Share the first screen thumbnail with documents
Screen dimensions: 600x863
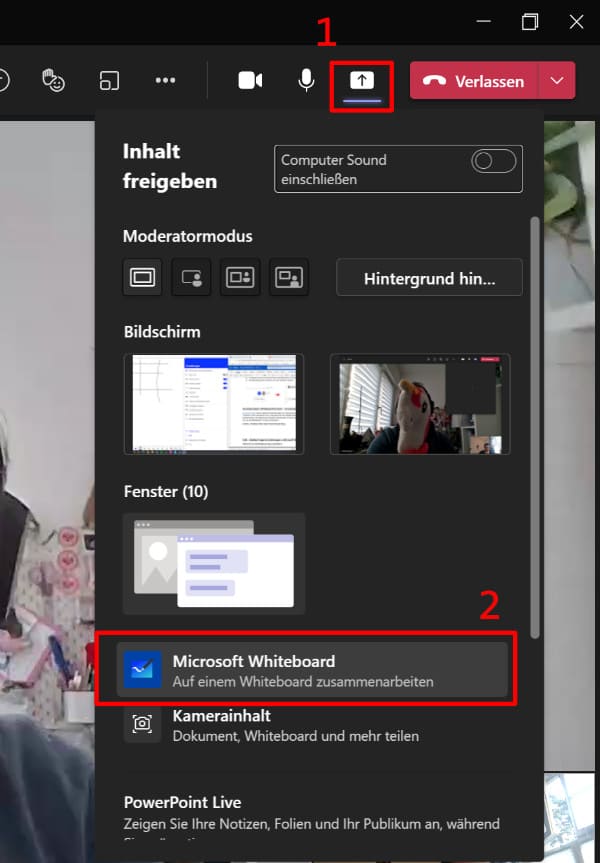[x=214, y=403]
